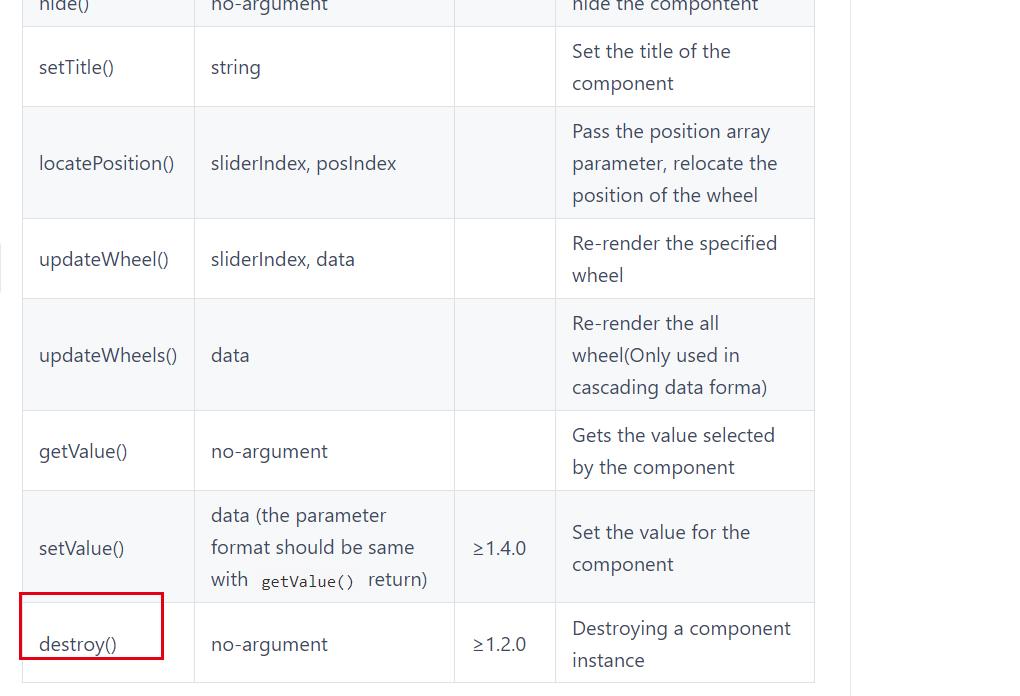
Task: Click the locatePosition() method name
Action: pos(106,163)
